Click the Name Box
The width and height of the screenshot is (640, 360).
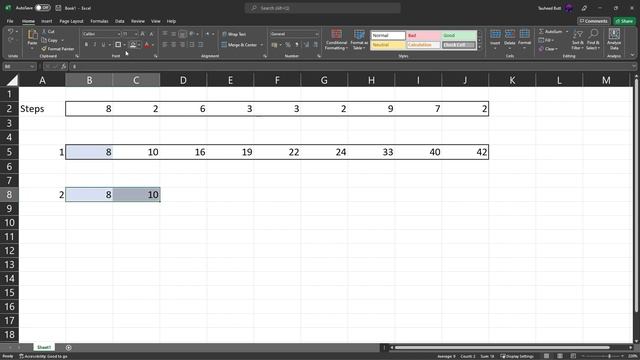[x=19, y=67]
